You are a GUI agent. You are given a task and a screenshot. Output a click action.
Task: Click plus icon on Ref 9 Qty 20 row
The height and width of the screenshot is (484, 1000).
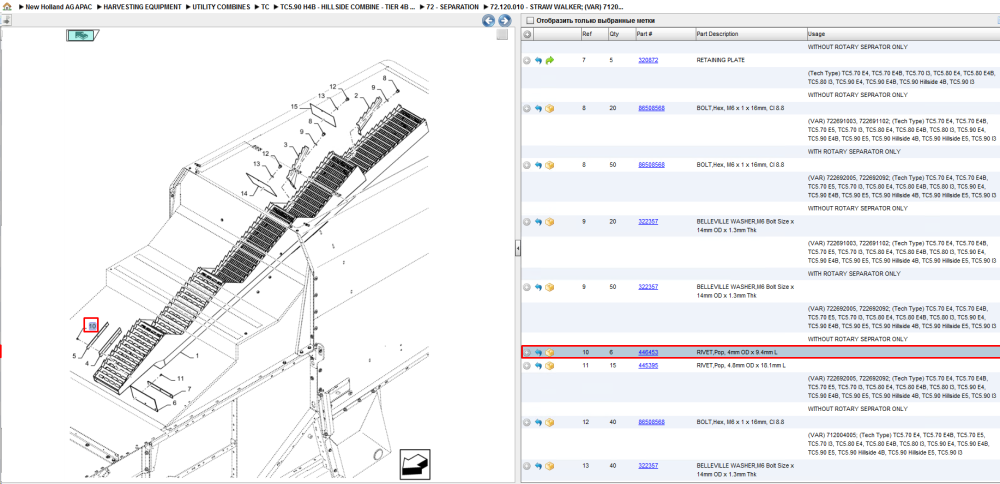pos(527,222)
